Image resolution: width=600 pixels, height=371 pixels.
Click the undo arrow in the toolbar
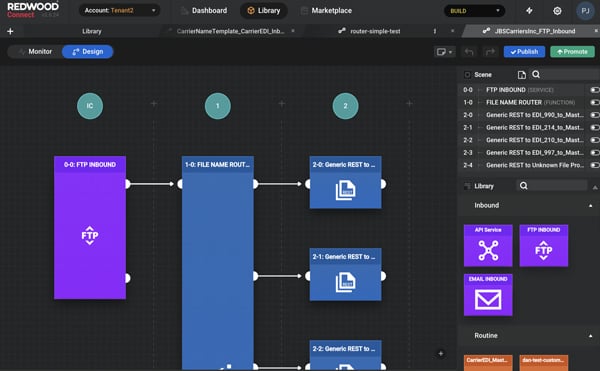tap(469, 52)
